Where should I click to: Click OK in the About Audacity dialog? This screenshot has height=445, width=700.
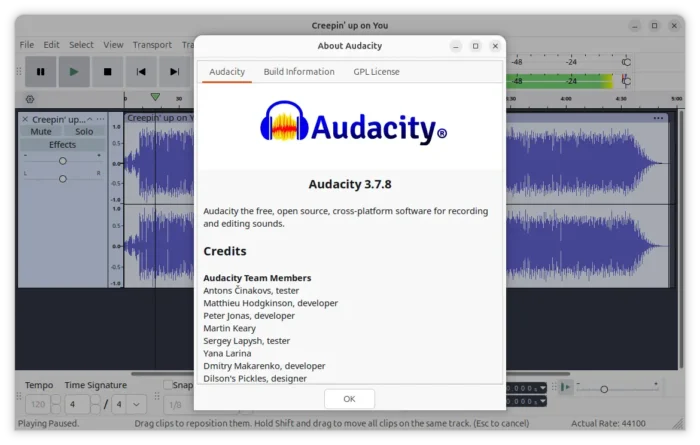[x=349, y=399]
